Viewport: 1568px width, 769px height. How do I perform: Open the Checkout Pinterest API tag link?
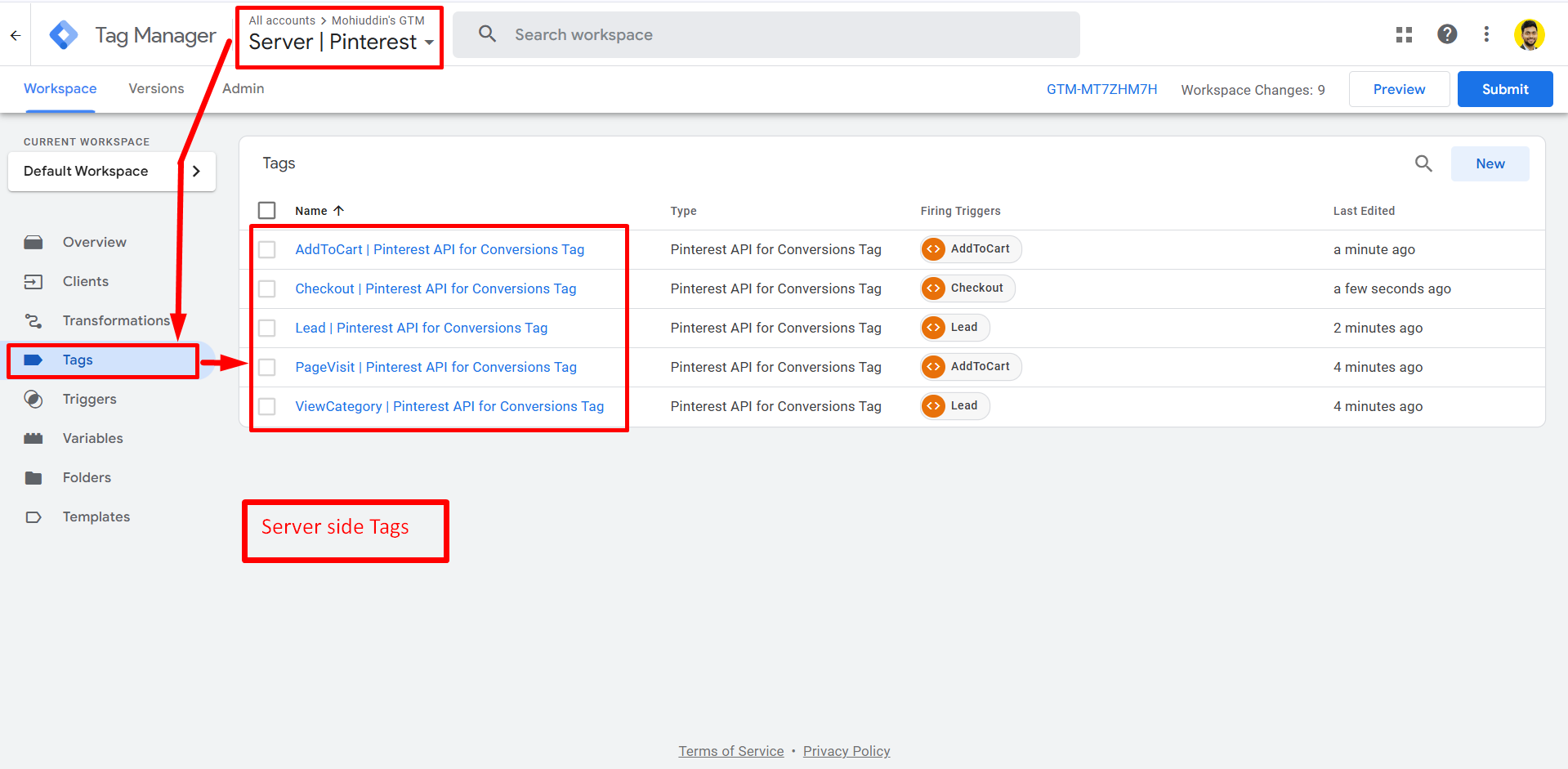436,288
